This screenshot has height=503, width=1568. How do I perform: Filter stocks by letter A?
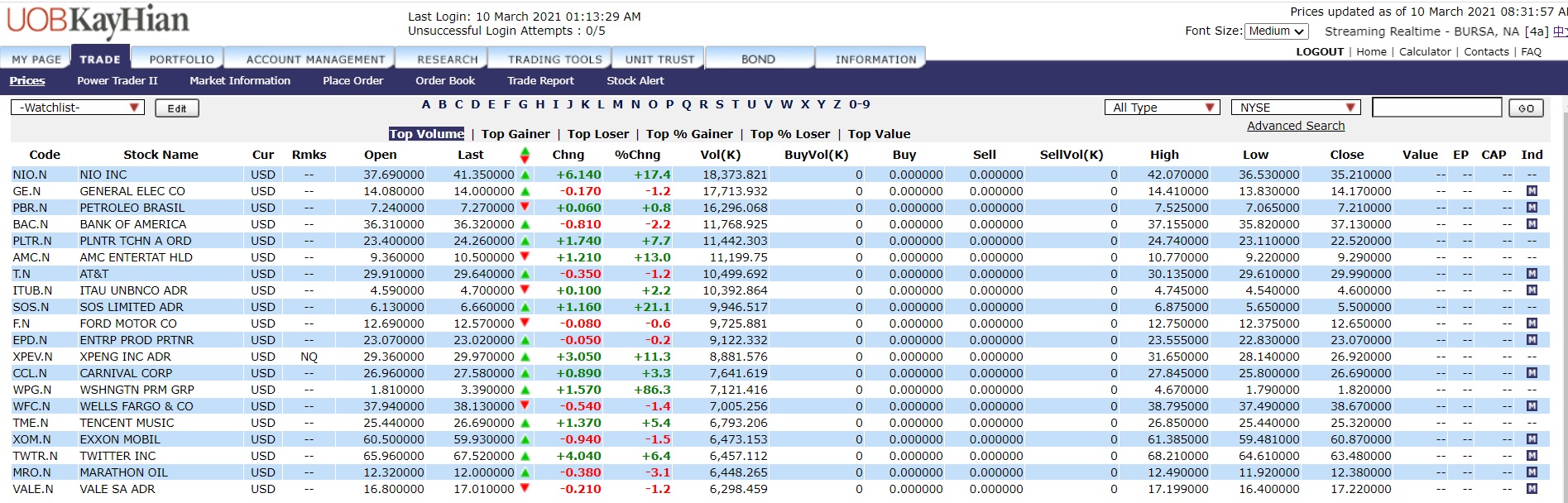click(426, 104)
